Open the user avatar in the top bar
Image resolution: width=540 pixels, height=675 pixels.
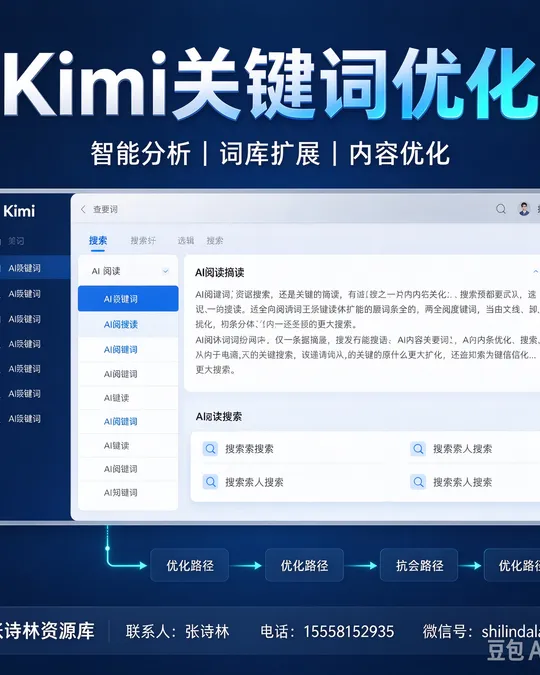(x=524, y=209)
